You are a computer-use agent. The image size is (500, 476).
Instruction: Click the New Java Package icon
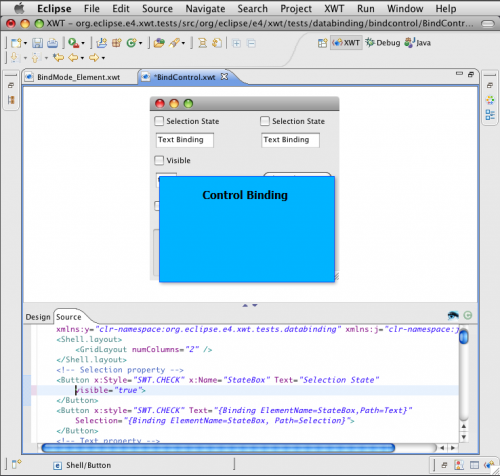tap(116, 43)
